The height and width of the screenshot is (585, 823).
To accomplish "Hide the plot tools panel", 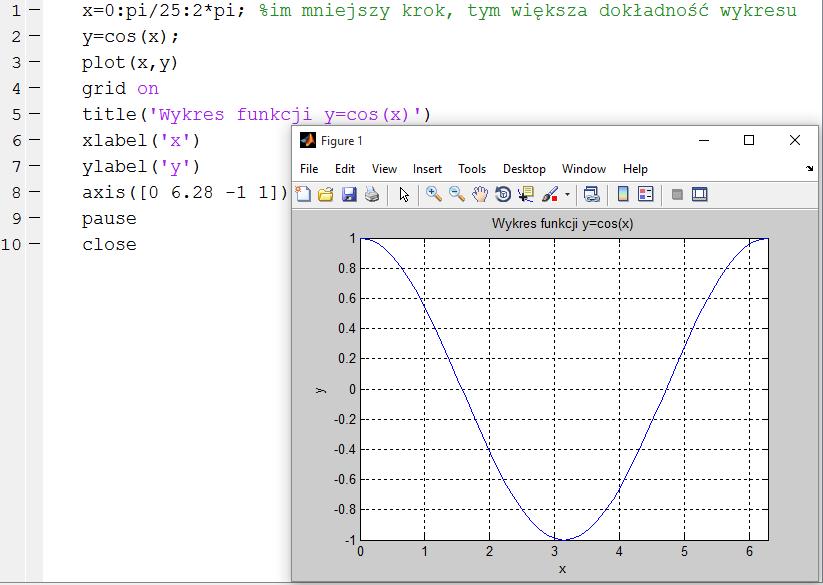I will pos(677,195).
